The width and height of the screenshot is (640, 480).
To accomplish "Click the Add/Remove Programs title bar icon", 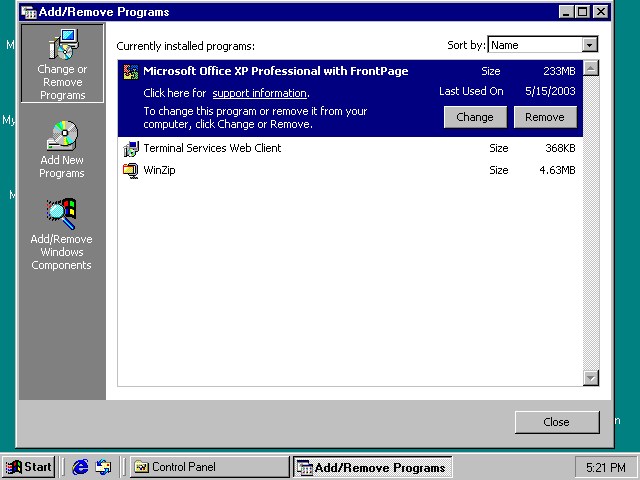I will click(29, 12).
